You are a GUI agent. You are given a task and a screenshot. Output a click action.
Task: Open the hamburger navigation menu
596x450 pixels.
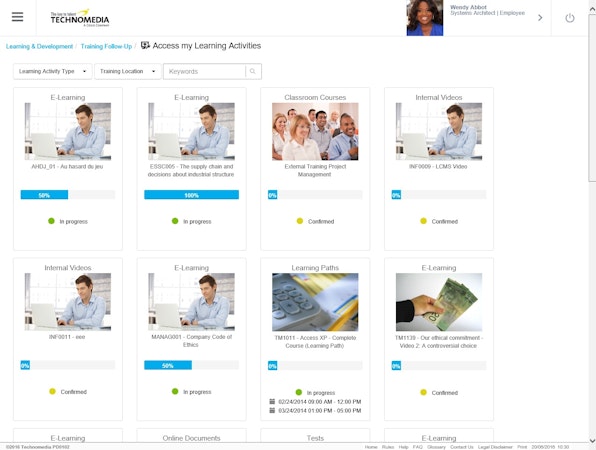pos(17,17)
